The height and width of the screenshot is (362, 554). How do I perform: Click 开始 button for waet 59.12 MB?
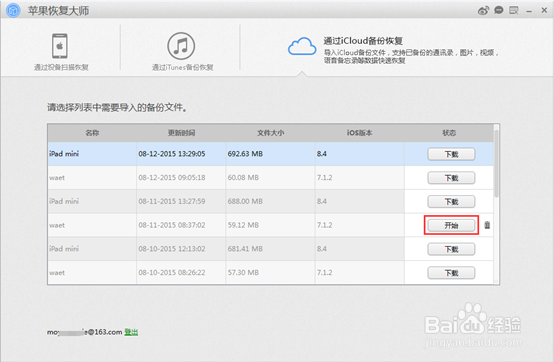point(451,225)
